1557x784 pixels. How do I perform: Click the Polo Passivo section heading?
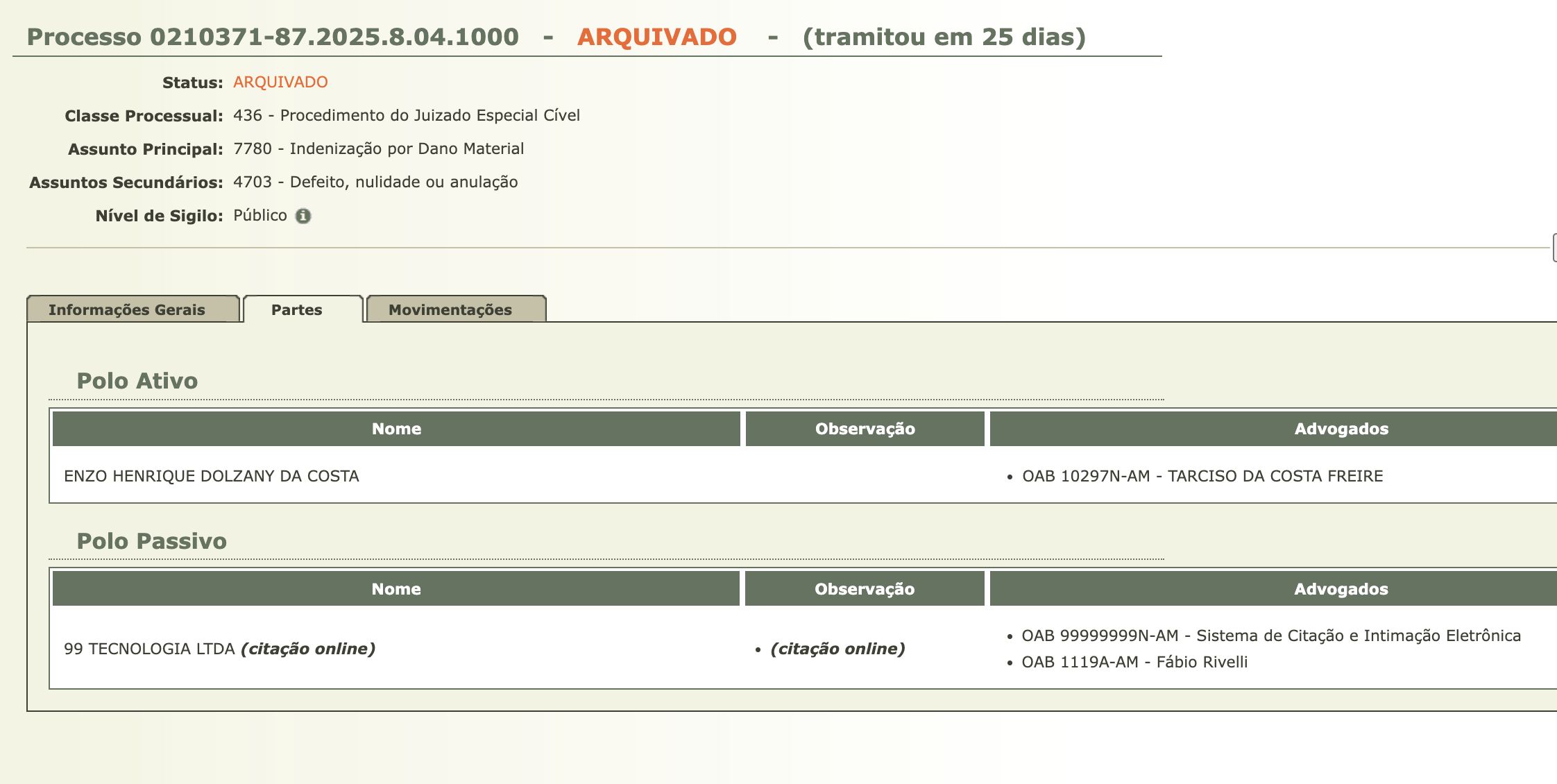(152, 541)
